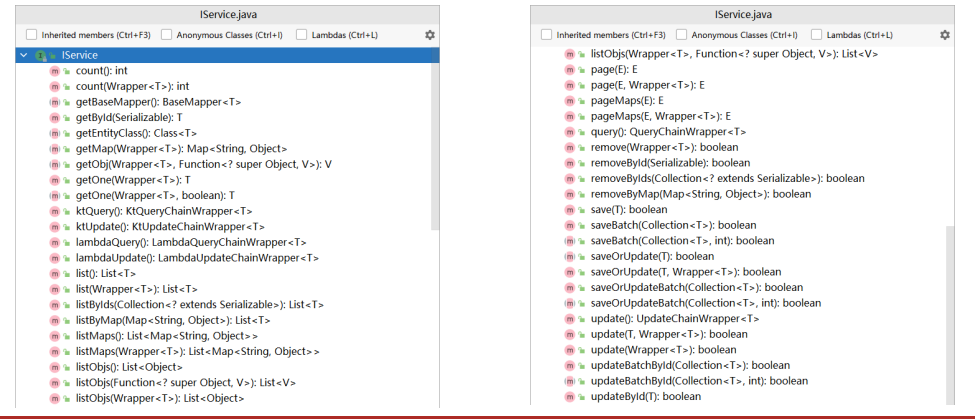
Task: Click the settings gear in left panel
Action: point(430,35)
